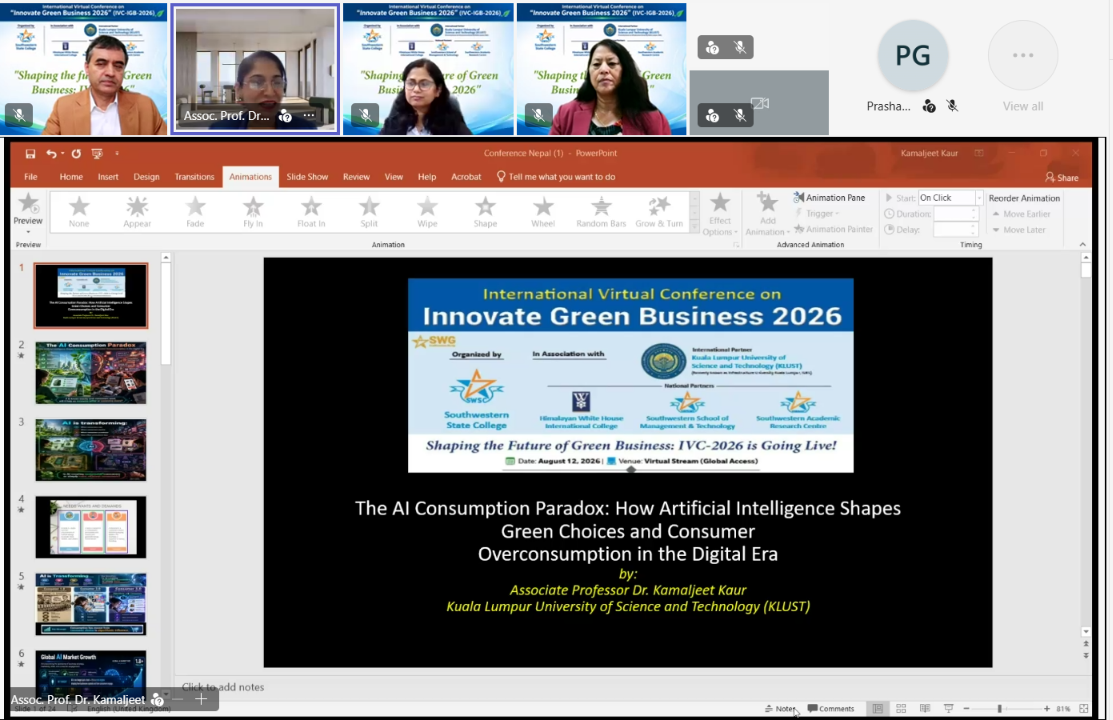
Task: Apply the Split animation effect
Action: click(369, 211)
